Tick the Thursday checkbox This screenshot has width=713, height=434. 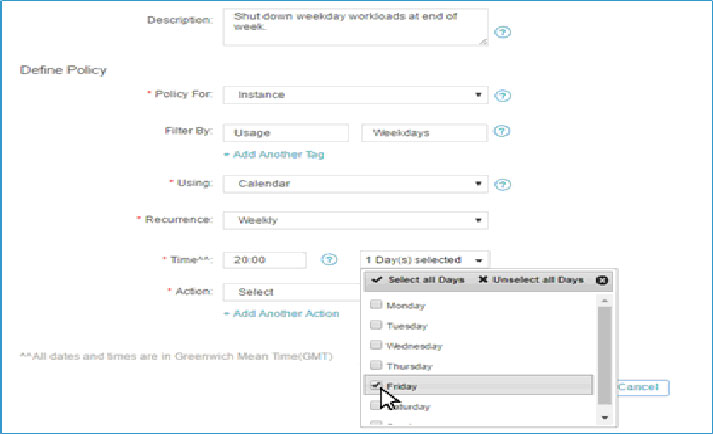(x=376, y=365)
